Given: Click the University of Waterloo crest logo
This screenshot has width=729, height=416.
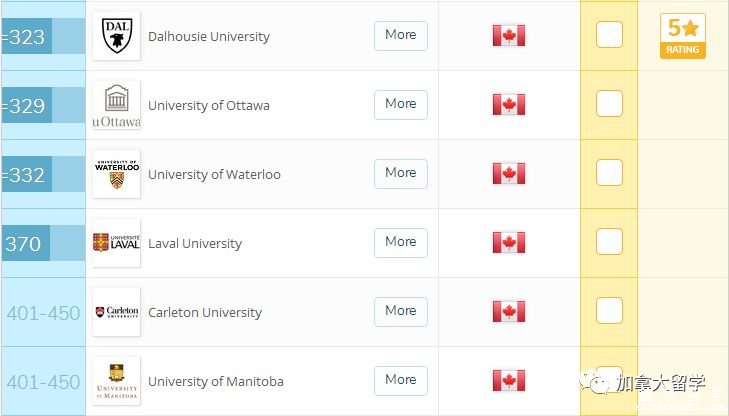Looking at the screenshot, I should click(x=116, y=174).
